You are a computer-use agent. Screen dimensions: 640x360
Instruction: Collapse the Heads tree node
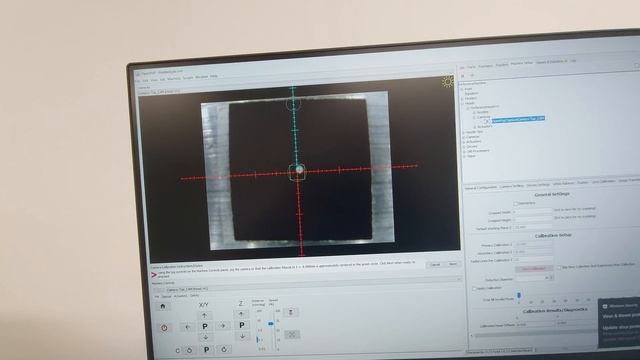[462, 104]
